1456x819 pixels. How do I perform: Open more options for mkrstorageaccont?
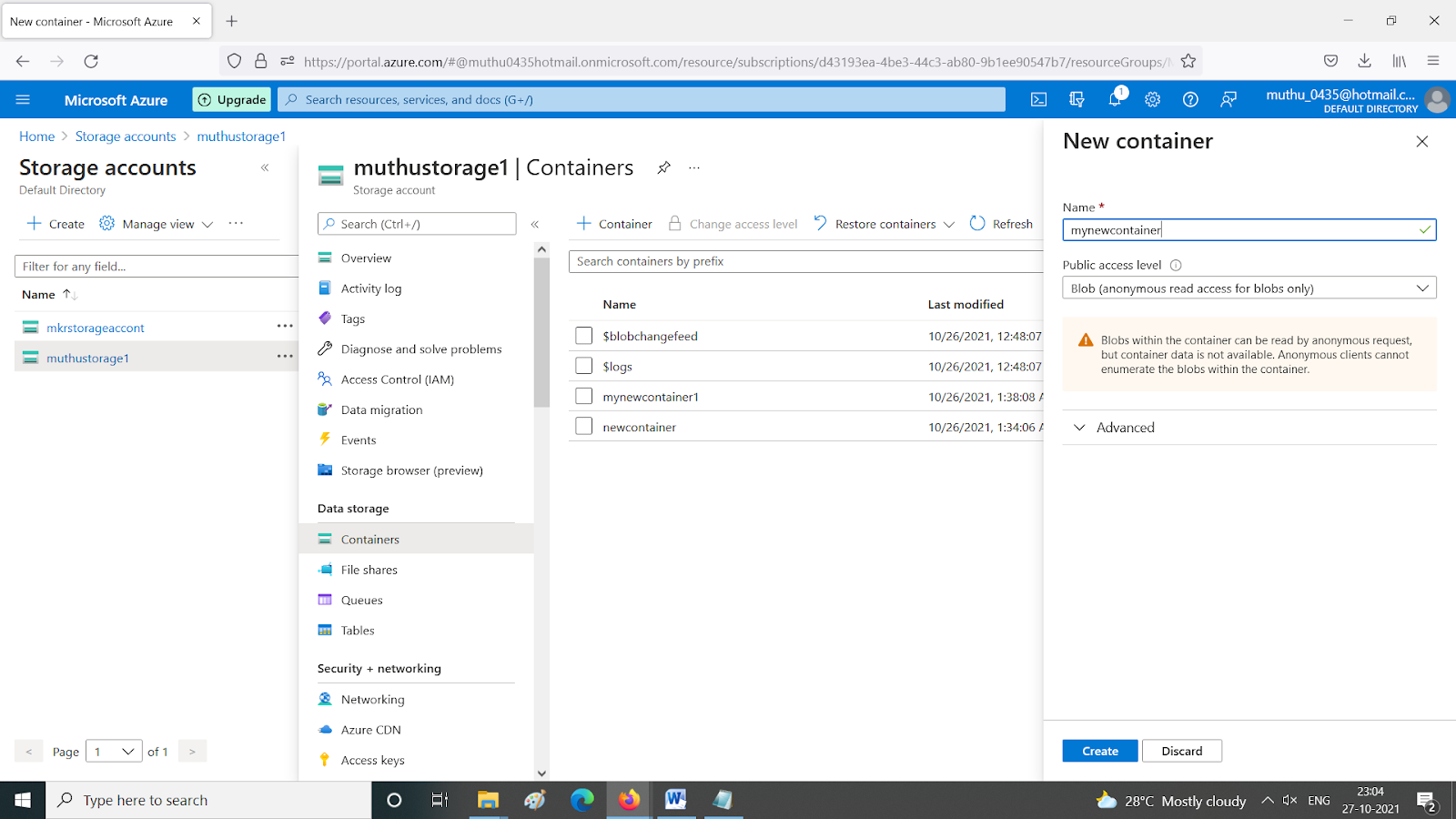click(x=285, y=326)
